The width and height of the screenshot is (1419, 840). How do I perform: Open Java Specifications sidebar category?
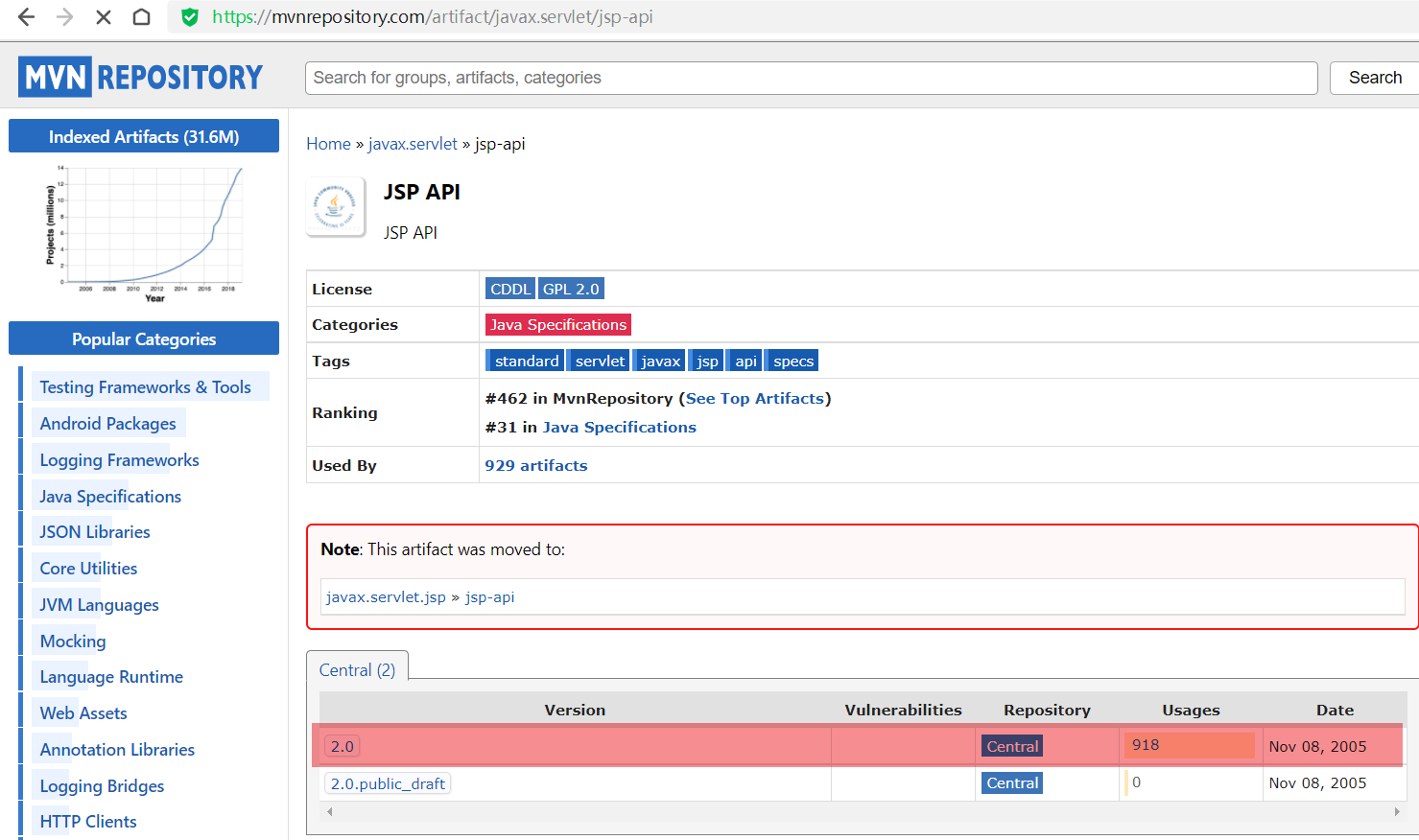click(110, 496)
